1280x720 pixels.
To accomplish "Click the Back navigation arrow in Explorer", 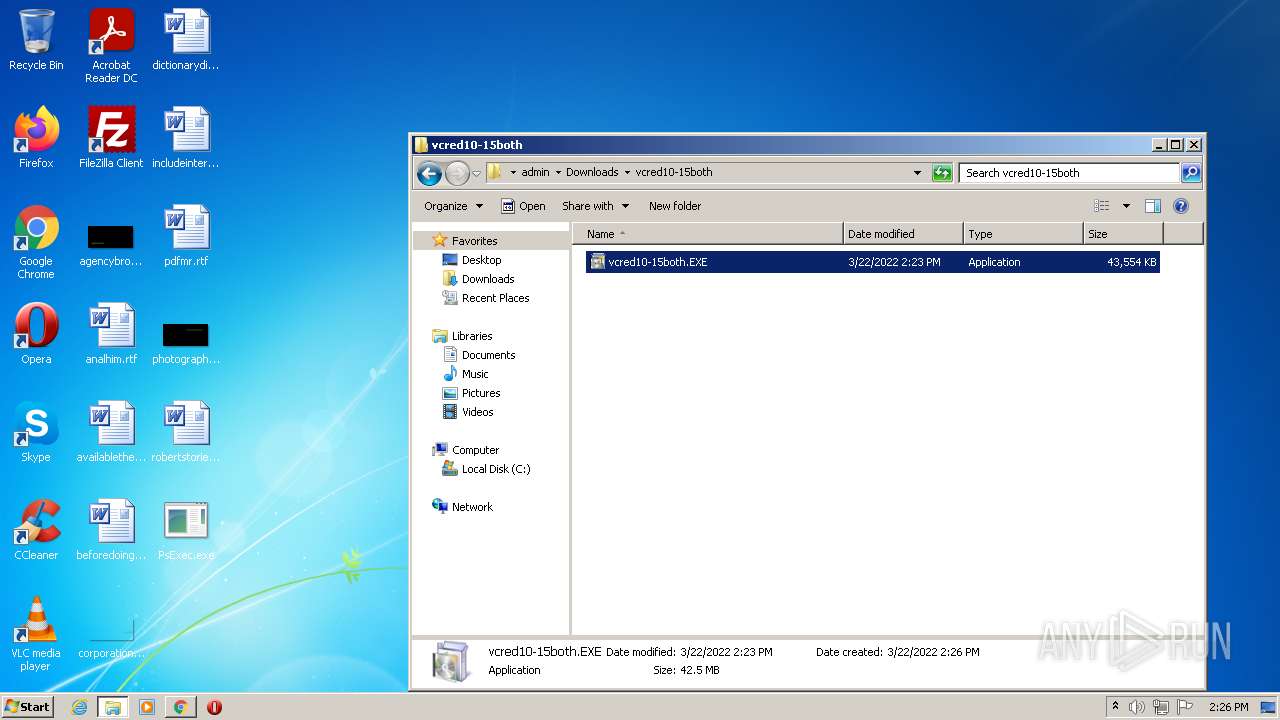I will [x=429, y=173].
